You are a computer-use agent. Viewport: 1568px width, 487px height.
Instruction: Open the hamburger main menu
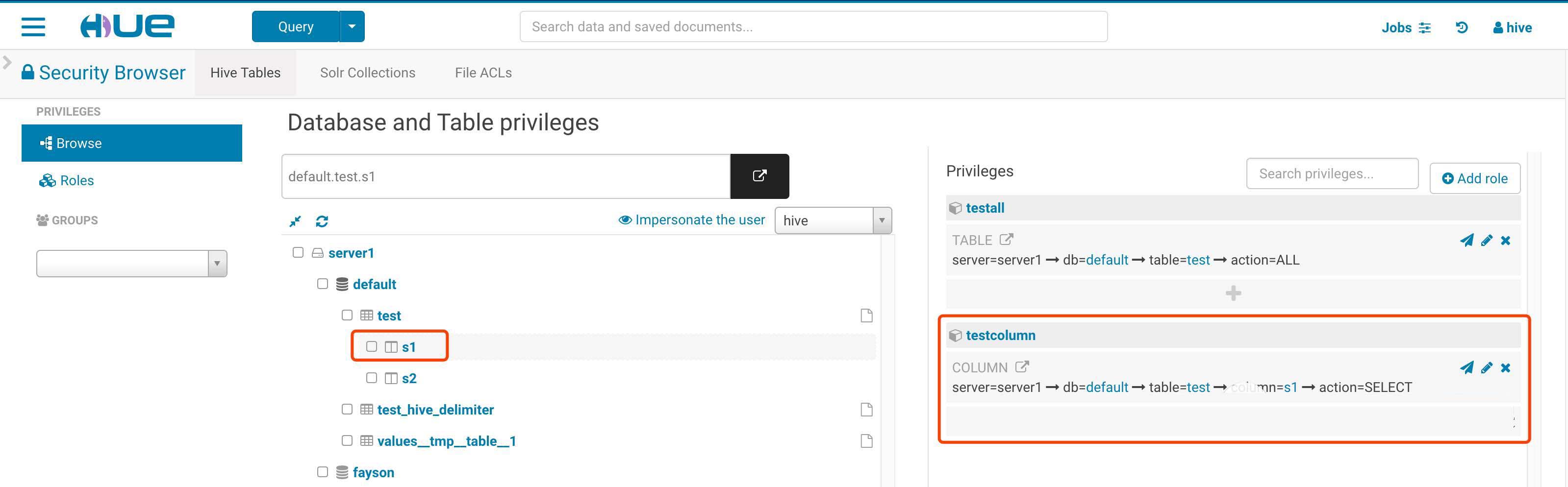33,27
